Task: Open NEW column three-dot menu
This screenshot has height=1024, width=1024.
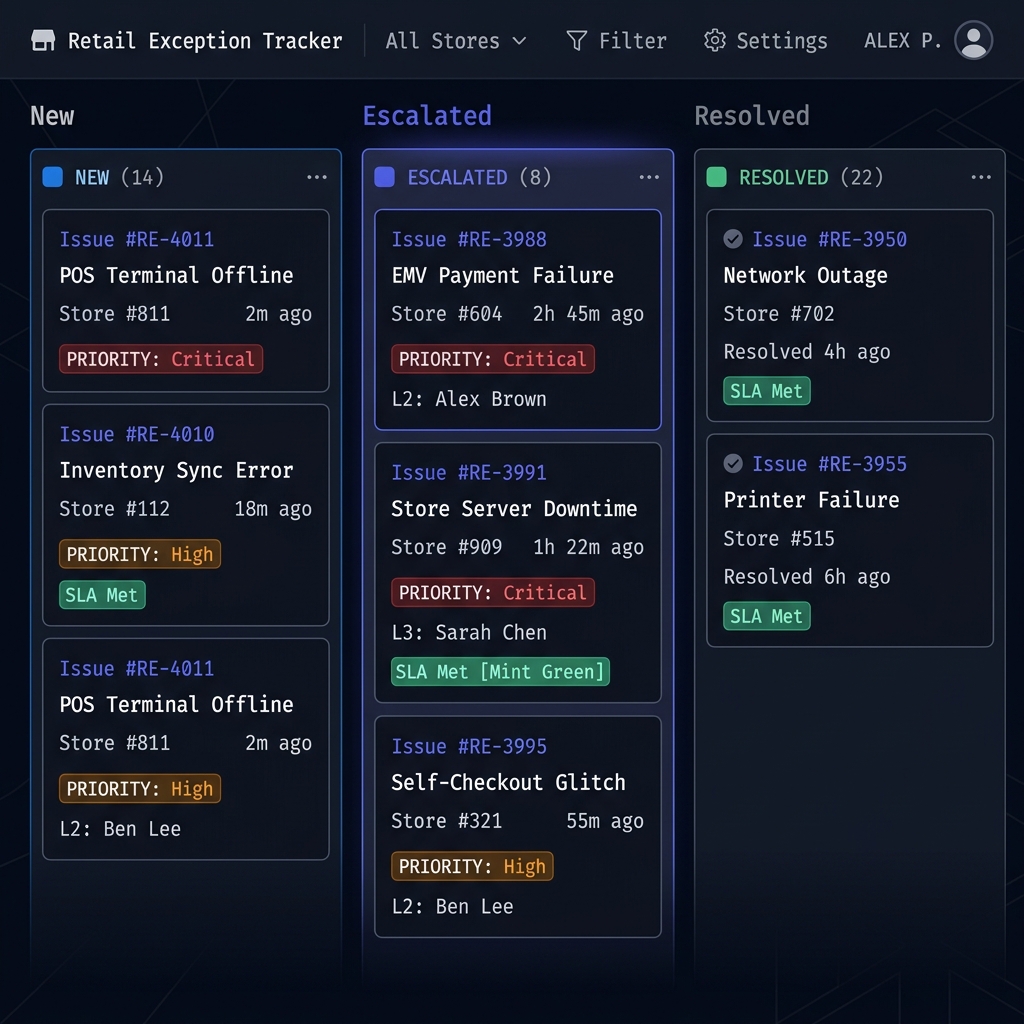Action: [x=317, y=177]
